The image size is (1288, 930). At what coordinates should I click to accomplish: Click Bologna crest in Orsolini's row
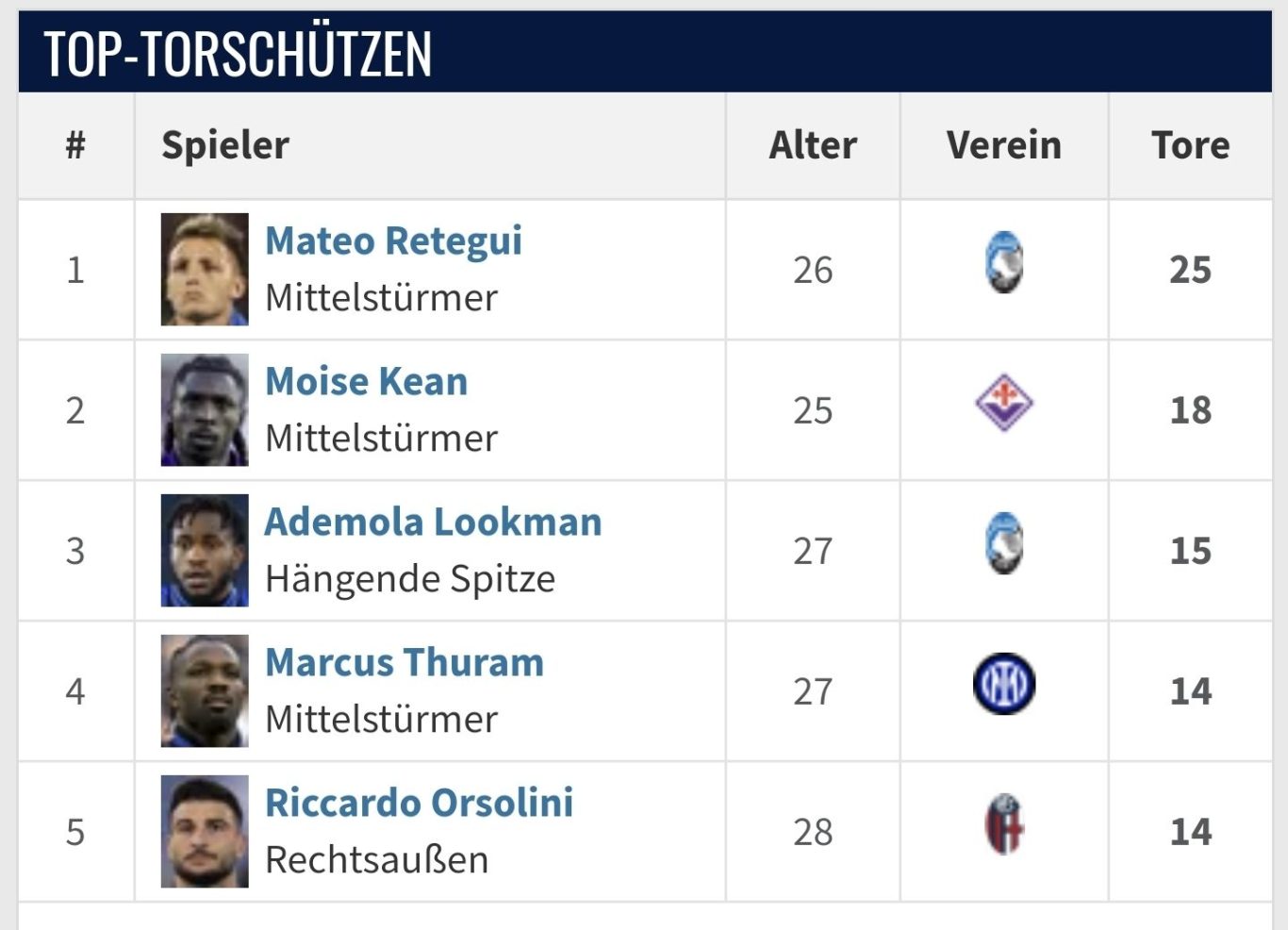[x=1004, y=824]
